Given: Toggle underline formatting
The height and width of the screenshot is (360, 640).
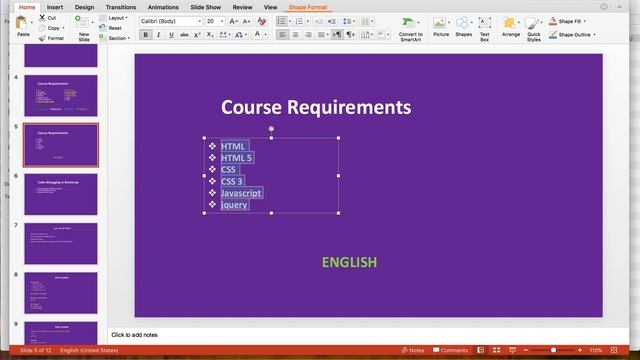Looking at the screenshot, I should (x=171, y=35).
